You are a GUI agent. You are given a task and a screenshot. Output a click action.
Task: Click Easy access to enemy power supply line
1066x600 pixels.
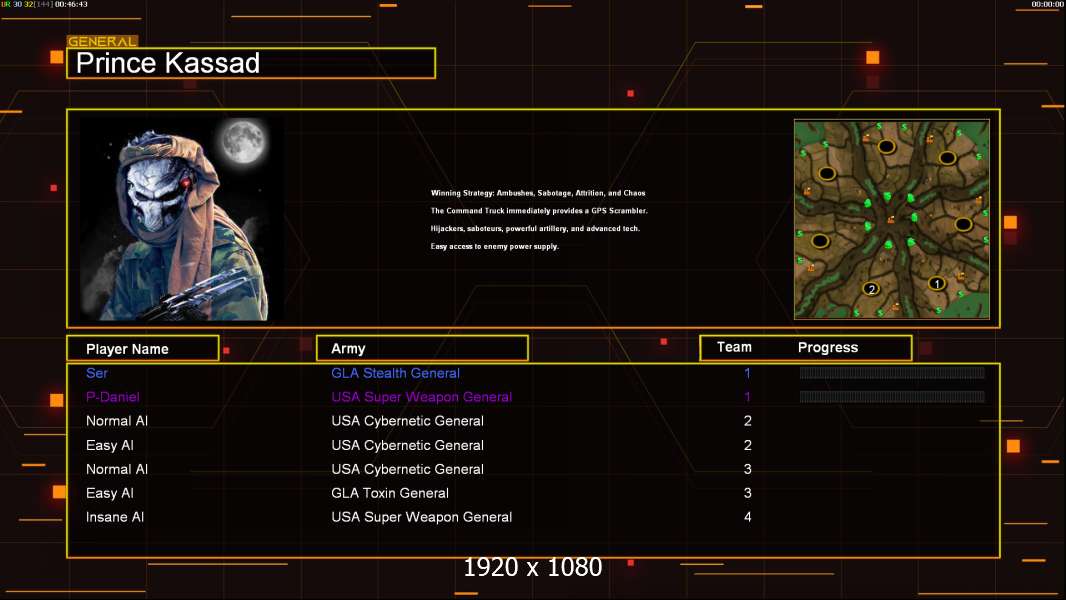point(494,246)
